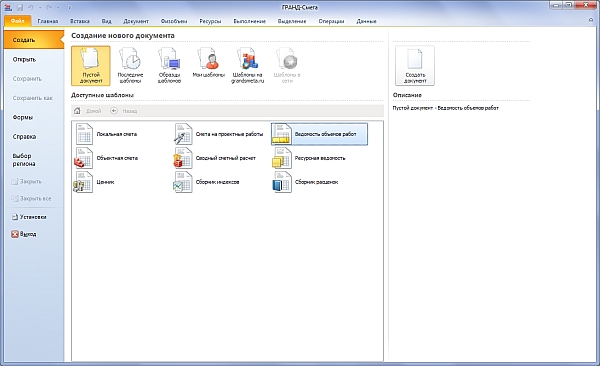Viewport: 600px width, 366px height.
Task: Switch to the Главная ribbon tab
Action: coord(48,21)
